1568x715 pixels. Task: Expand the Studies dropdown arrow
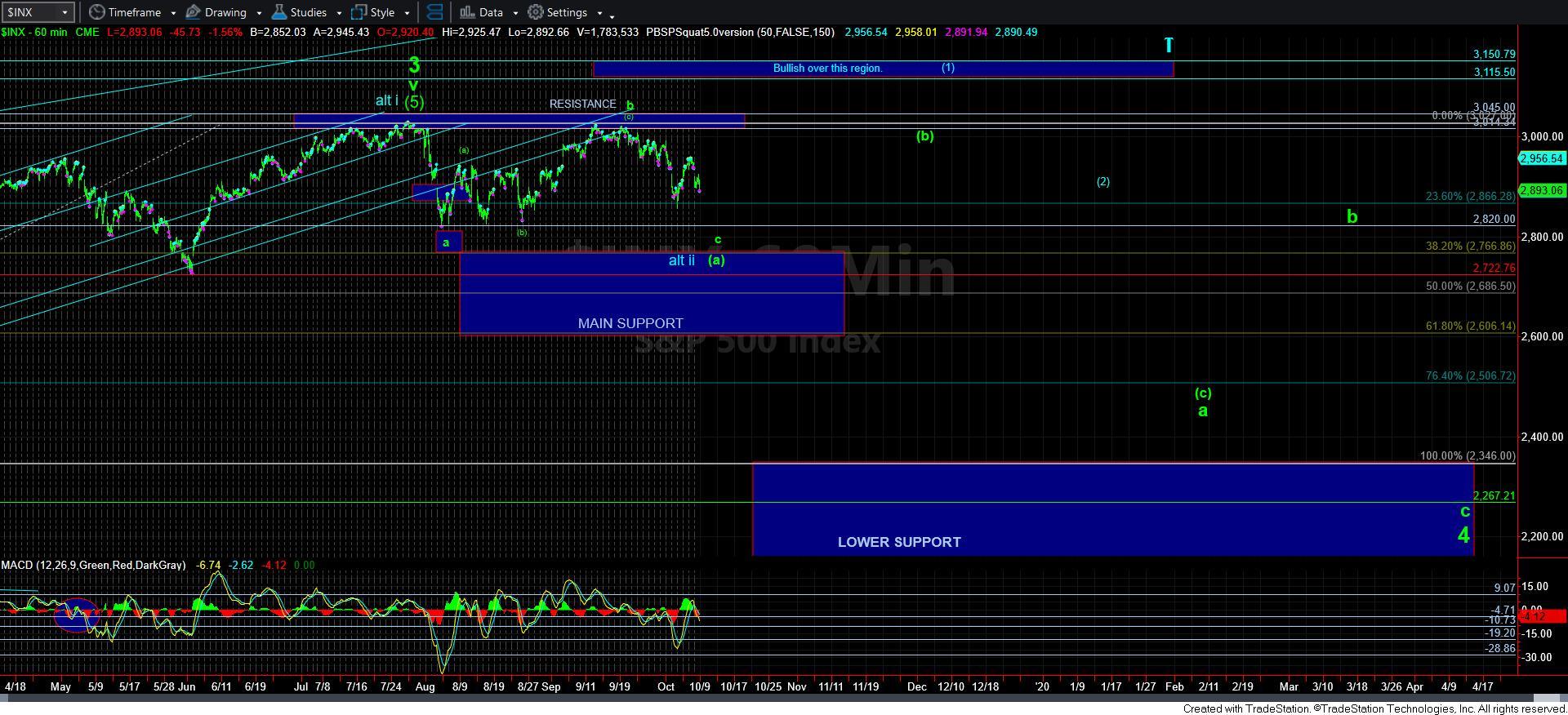click(x=339, y=13)
